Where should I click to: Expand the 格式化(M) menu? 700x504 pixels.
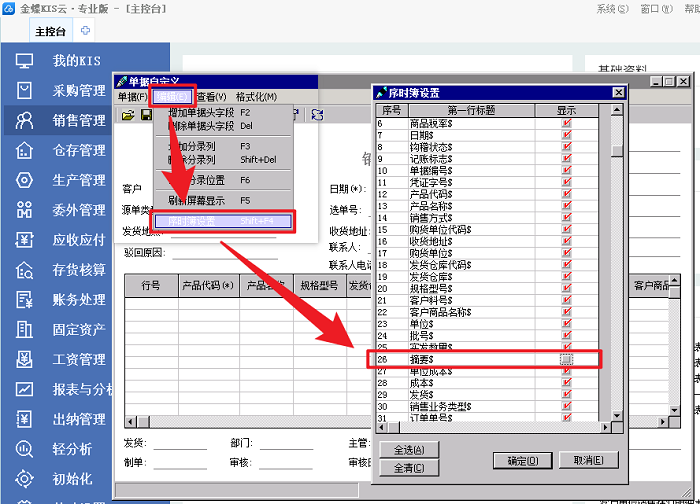(x=256, y=97)
